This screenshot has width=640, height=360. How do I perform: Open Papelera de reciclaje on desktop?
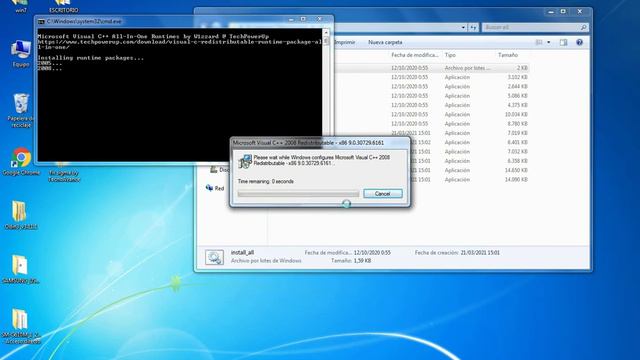(x=21, y=111)
